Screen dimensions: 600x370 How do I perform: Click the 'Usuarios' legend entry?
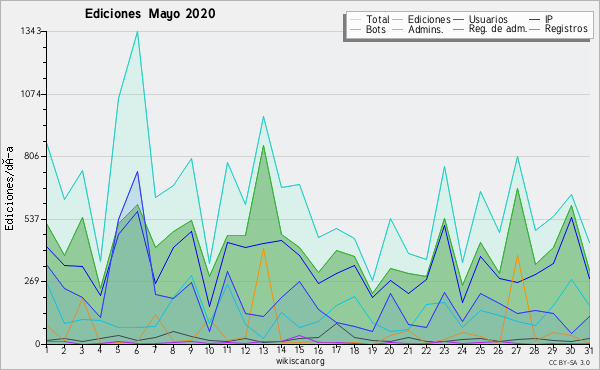tap(488, 19)
